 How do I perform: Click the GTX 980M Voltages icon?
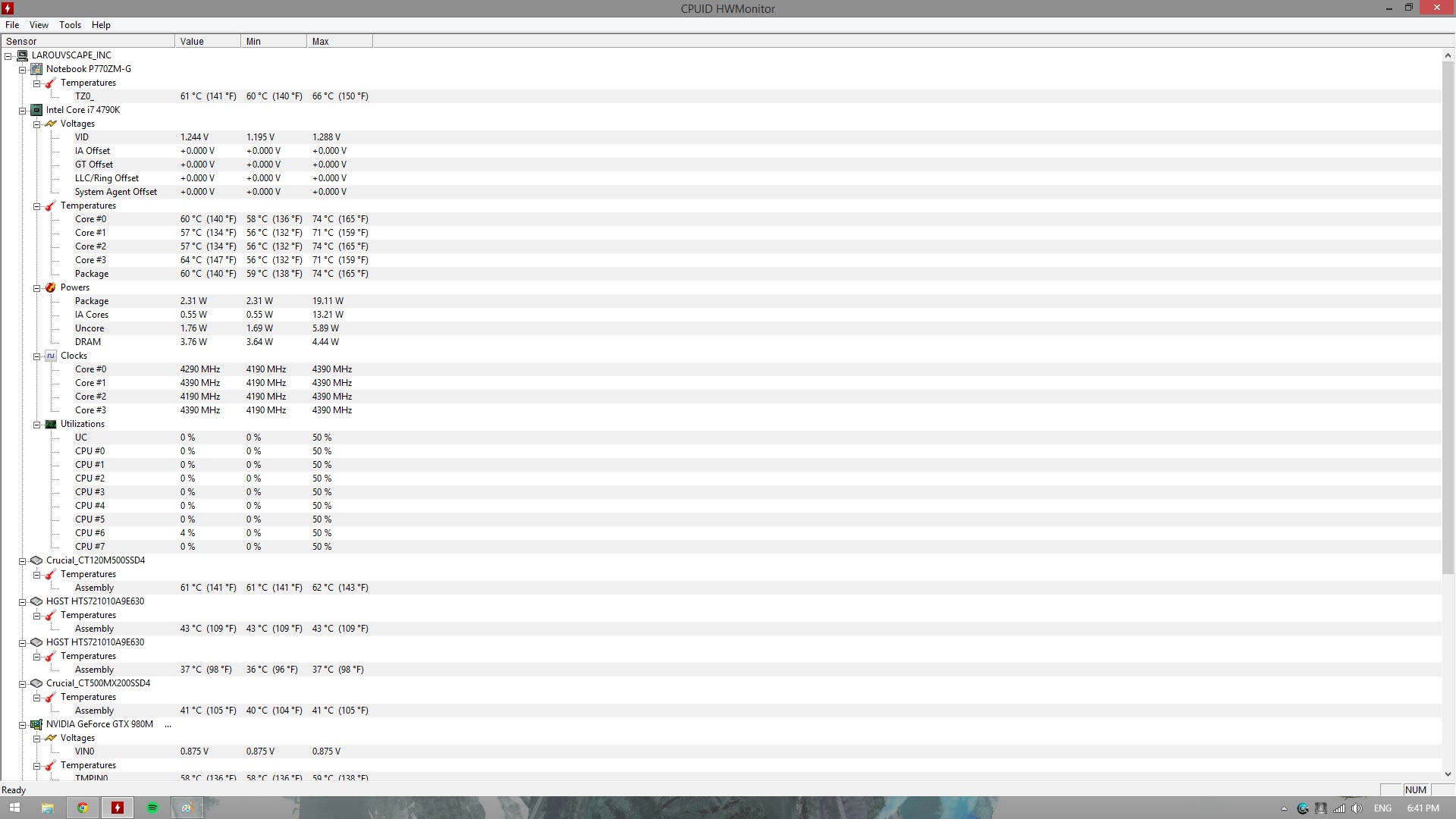point(51,738)
